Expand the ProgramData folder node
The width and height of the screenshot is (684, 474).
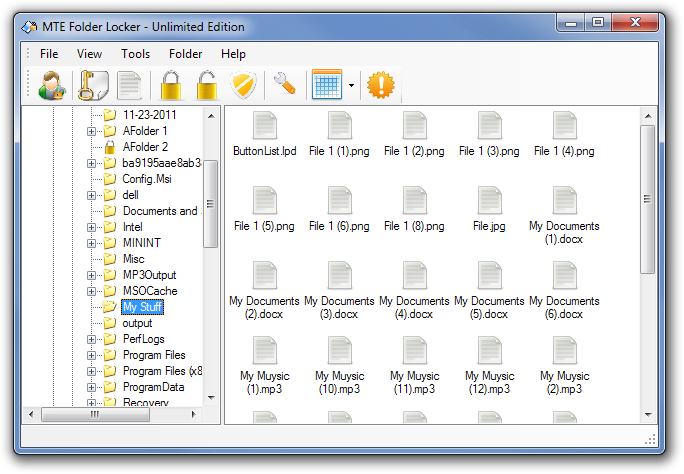[x=91, y=387]
